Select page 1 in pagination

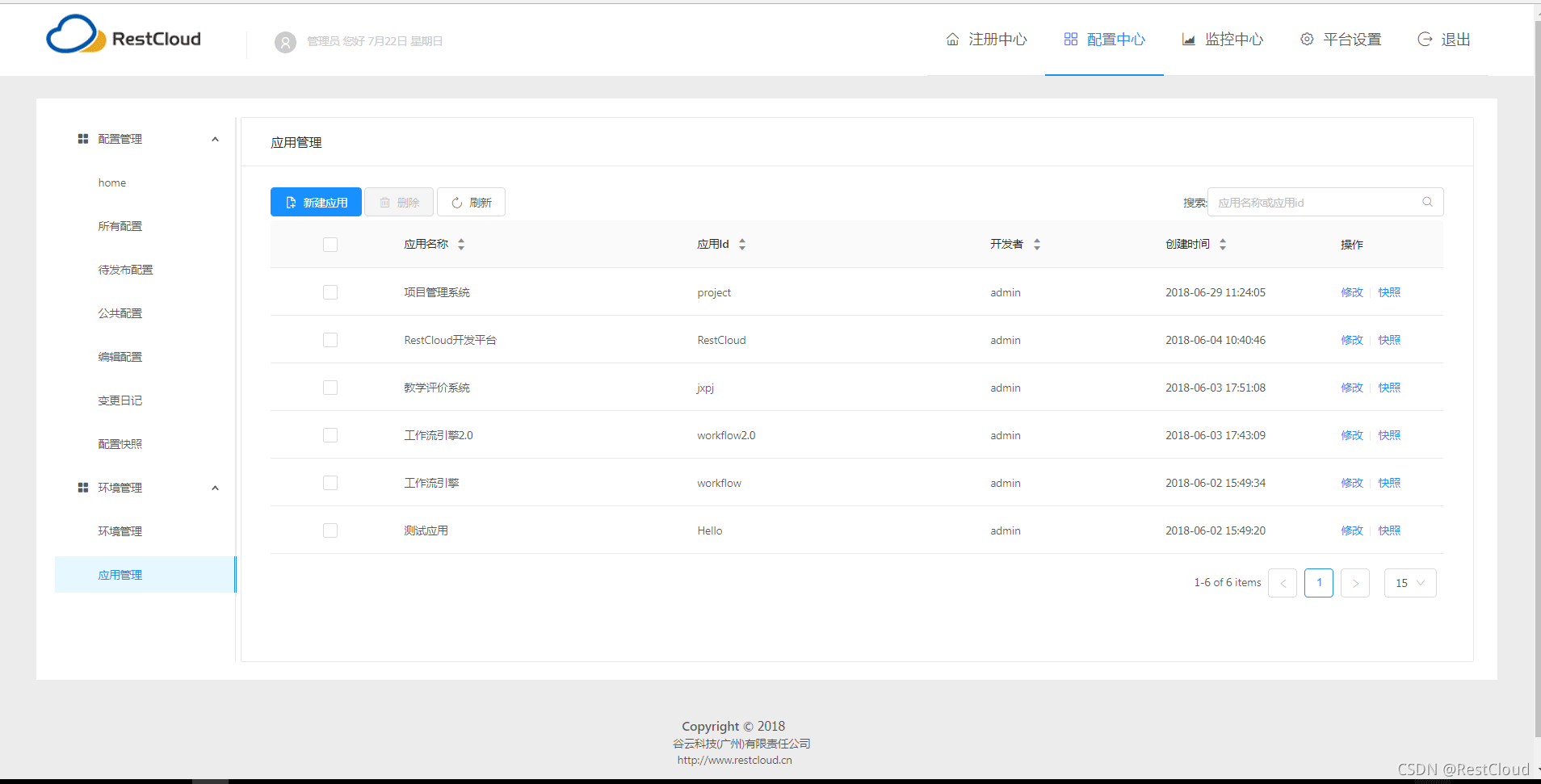[x=1319, y=583]
